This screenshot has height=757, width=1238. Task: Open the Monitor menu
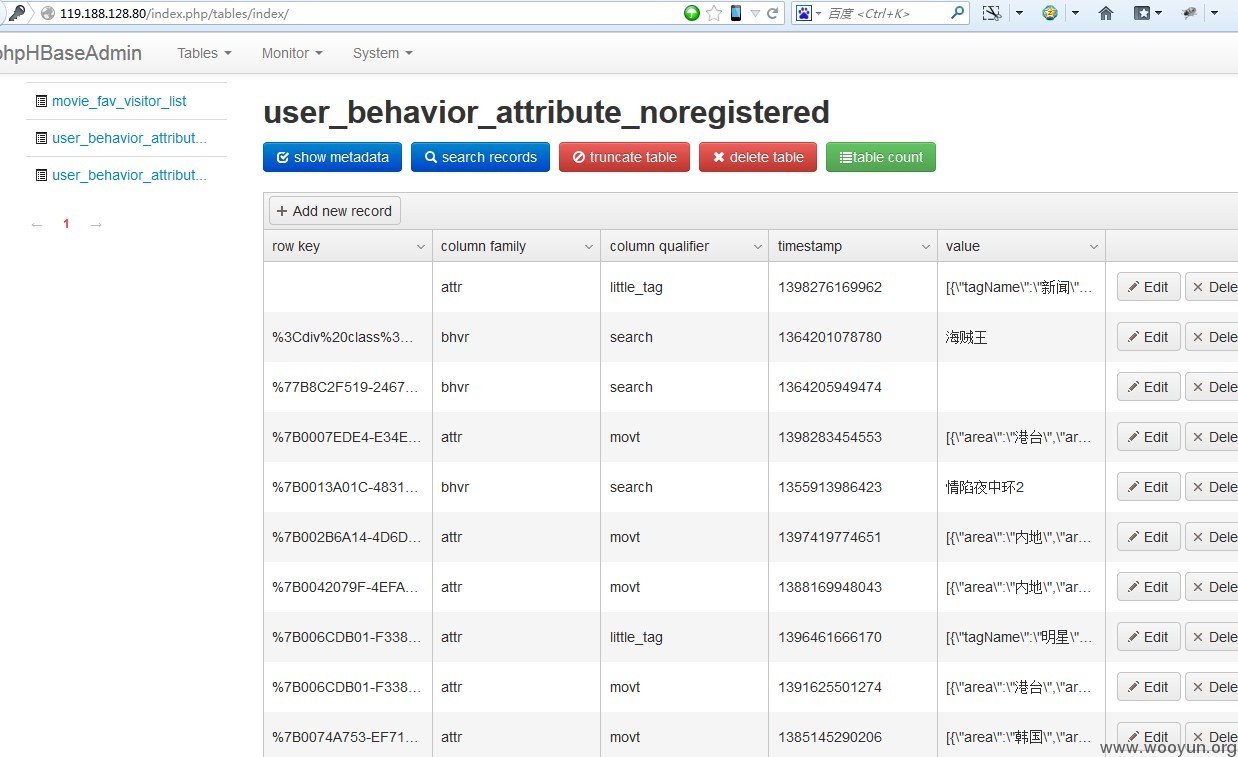coord(291,53)
